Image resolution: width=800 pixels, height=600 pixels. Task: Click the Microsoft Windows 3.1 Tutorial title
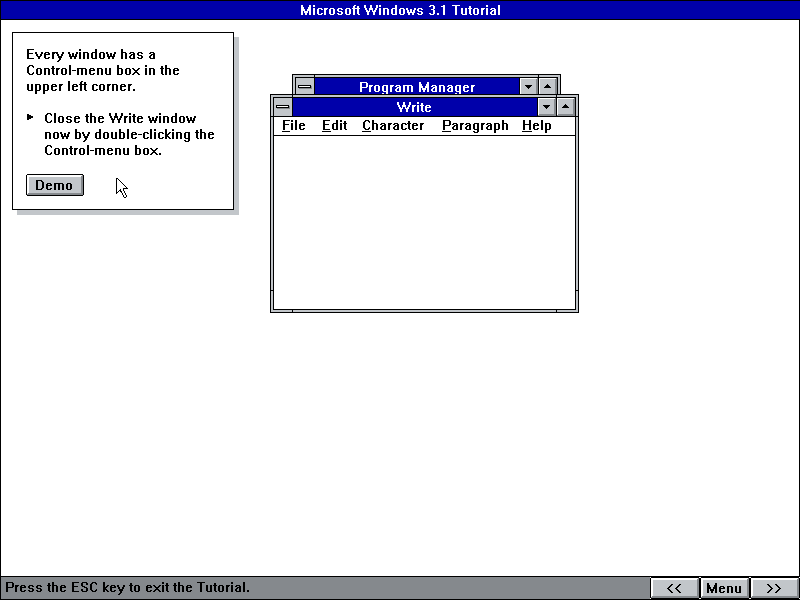[400, 10]
